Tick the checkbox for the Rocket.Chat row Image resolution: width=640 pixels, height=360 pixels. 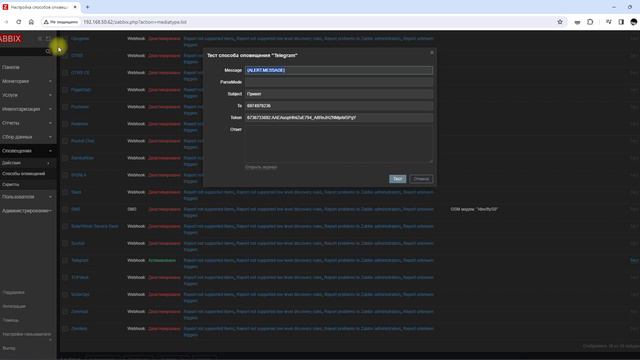[x=65, y=141]
